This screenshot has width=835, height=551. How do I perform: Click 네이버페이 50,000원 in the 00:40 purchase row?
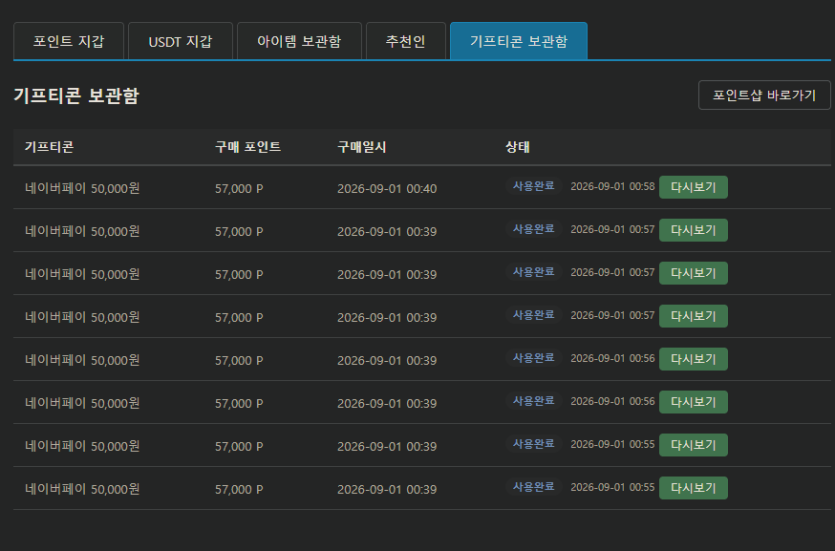click(x=82, y=188)
